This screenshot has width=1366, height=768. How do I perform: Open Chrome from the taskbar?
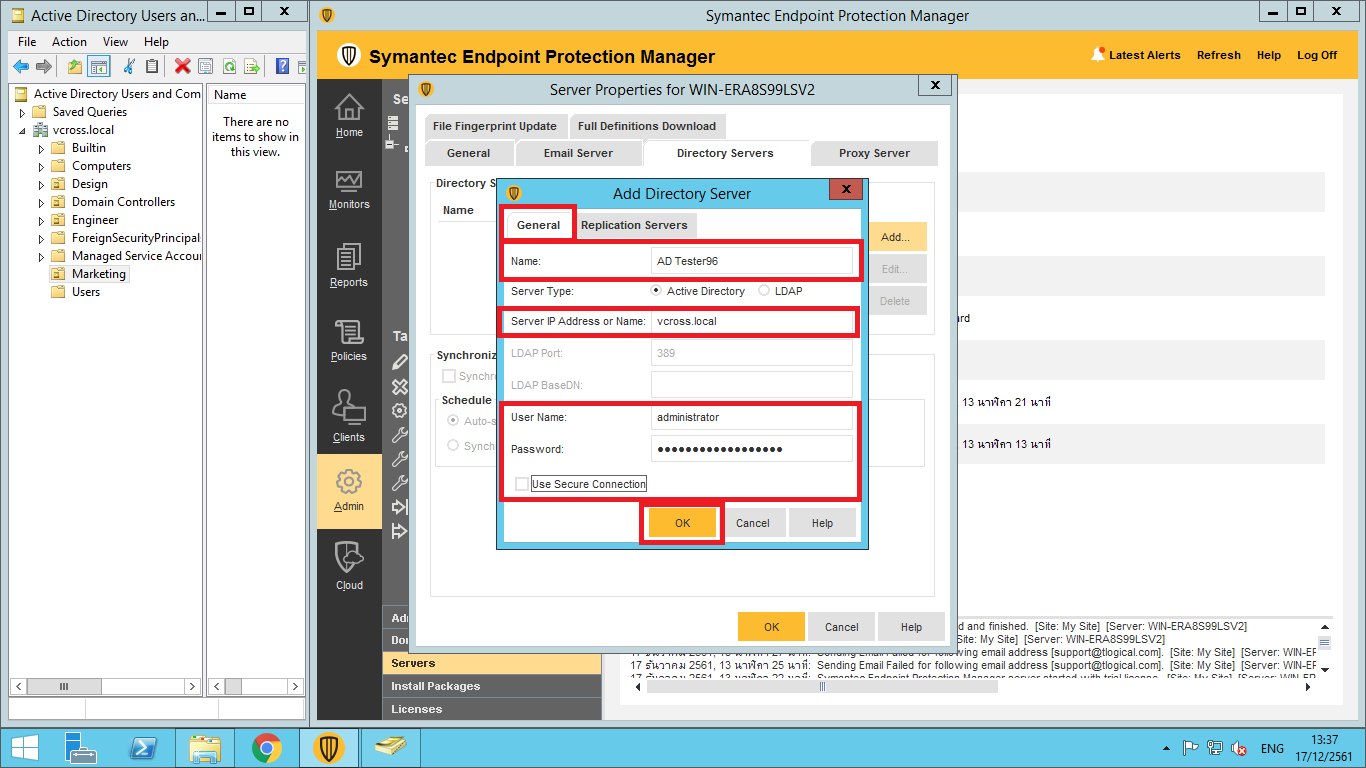pyautogui.click(x=266, y=747)
